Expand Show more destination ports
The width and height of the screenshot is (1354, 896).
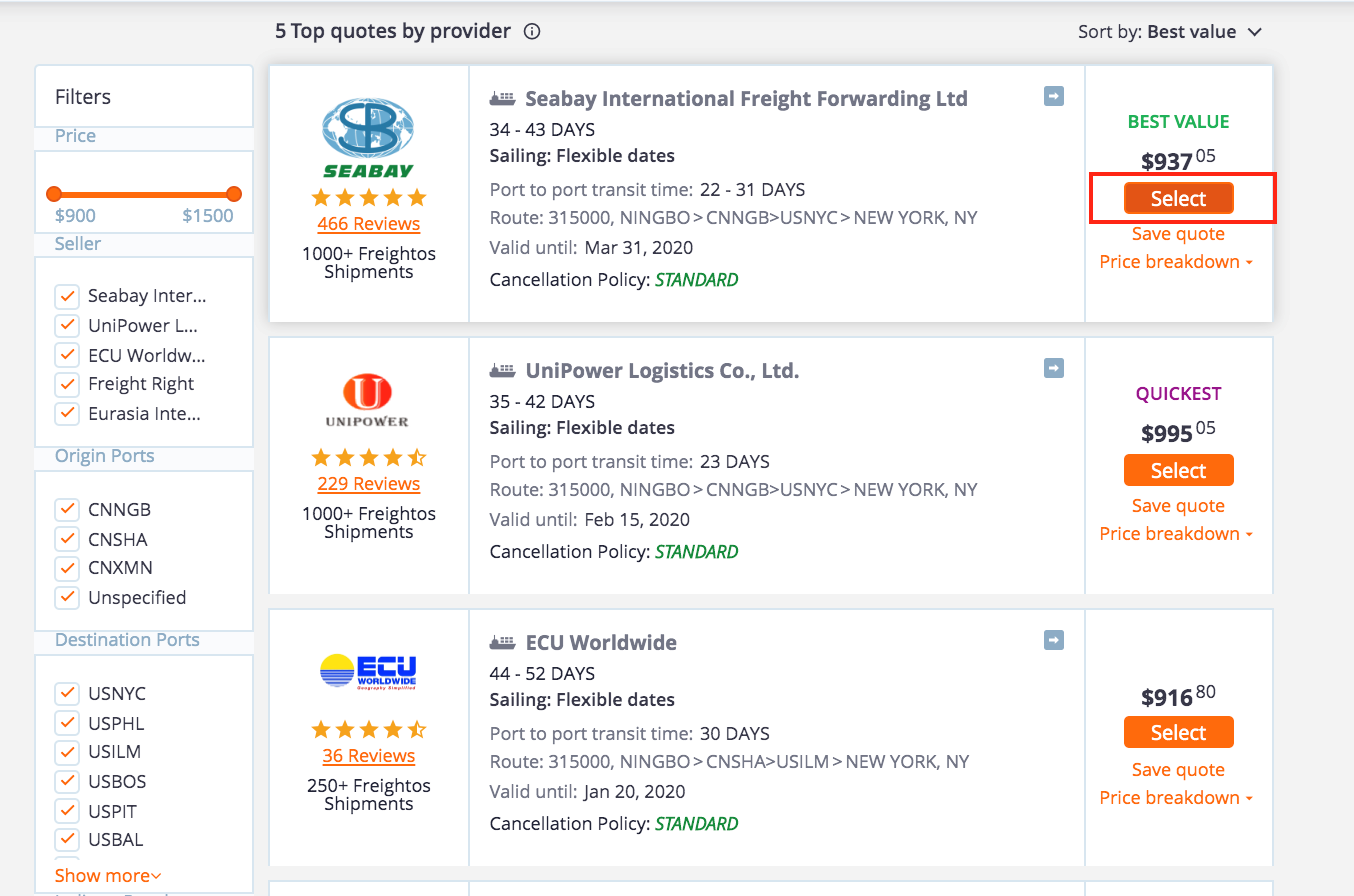(x=108, y=875)
